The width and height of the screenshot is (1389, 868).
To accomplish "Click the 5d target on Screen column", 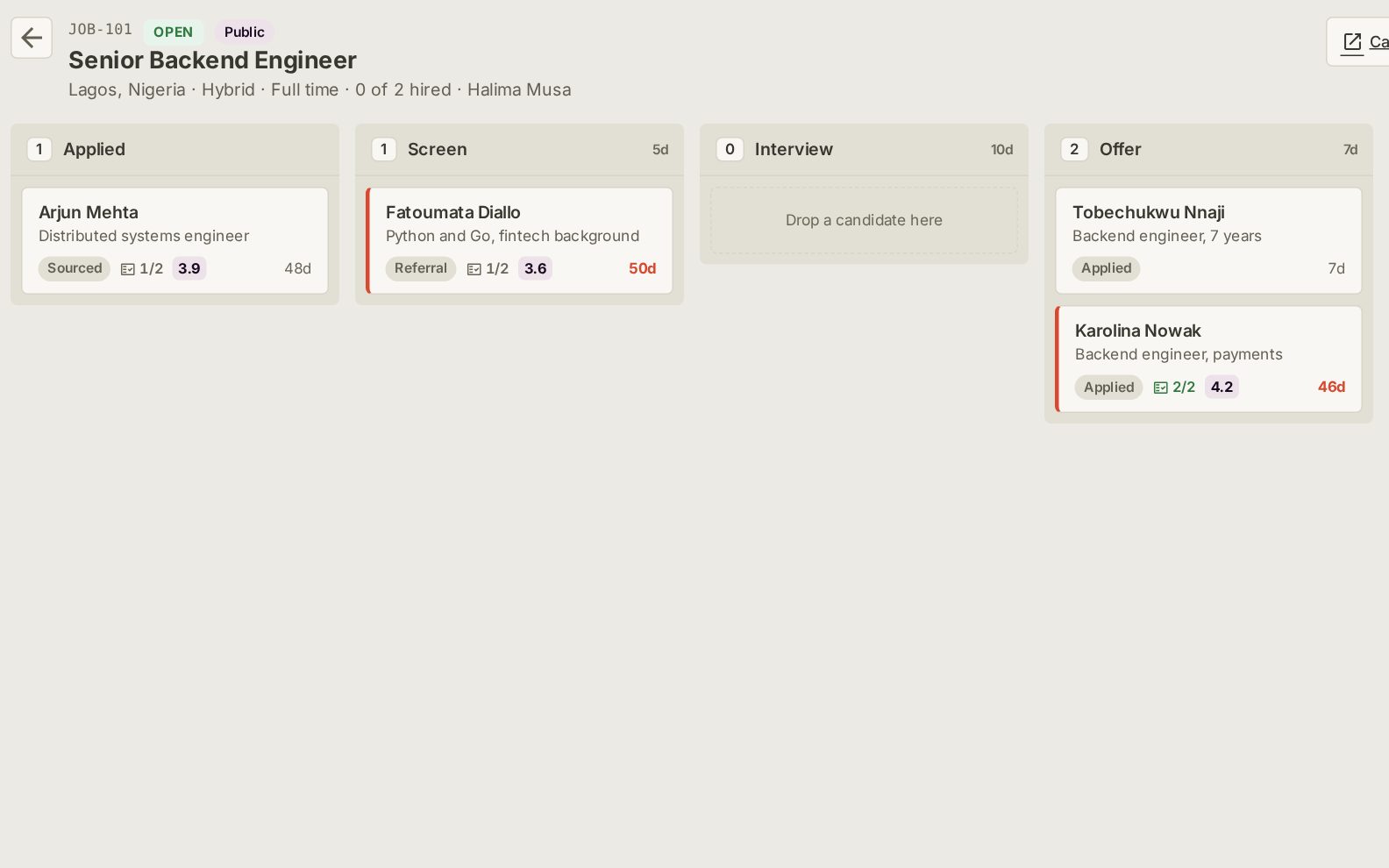I will [x=660, y=150].
